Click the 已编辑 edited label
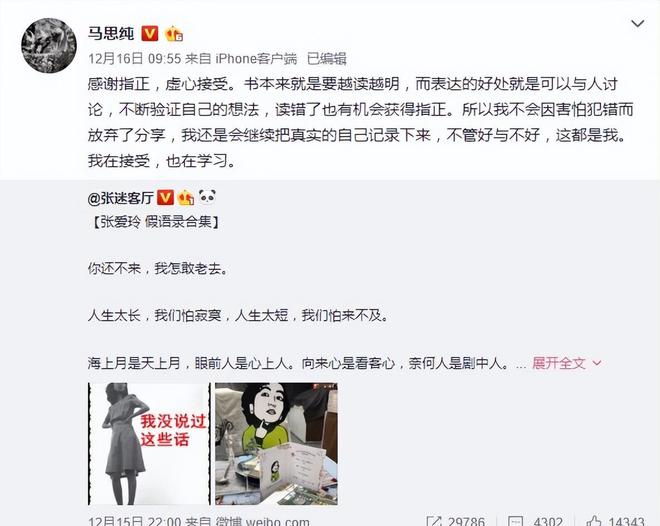This screenshot has height=526, width=660. tap(327, 58)
